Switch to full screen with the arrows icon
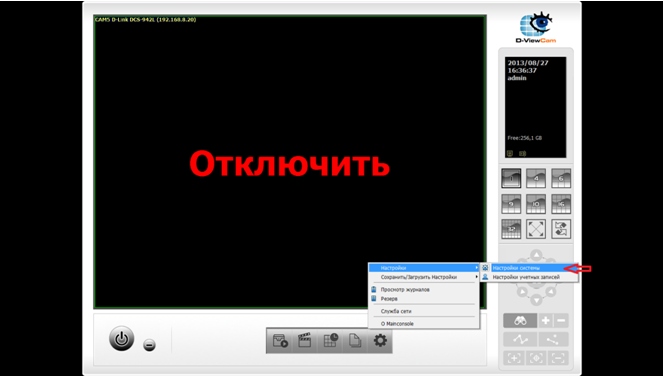This screenshot has width=663, height=377. coord(536,229)
